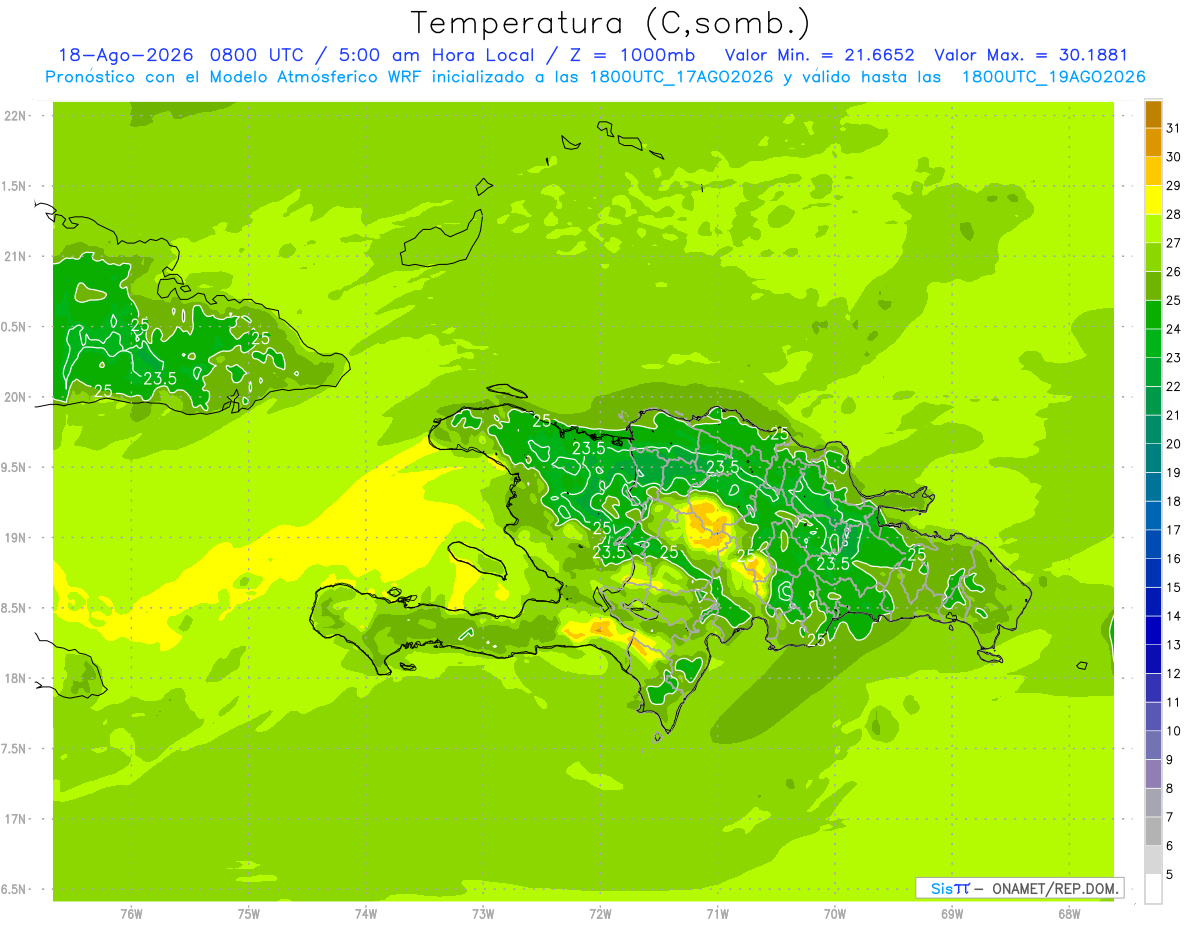Click the 18N latitude axis label

click(17, 678)
